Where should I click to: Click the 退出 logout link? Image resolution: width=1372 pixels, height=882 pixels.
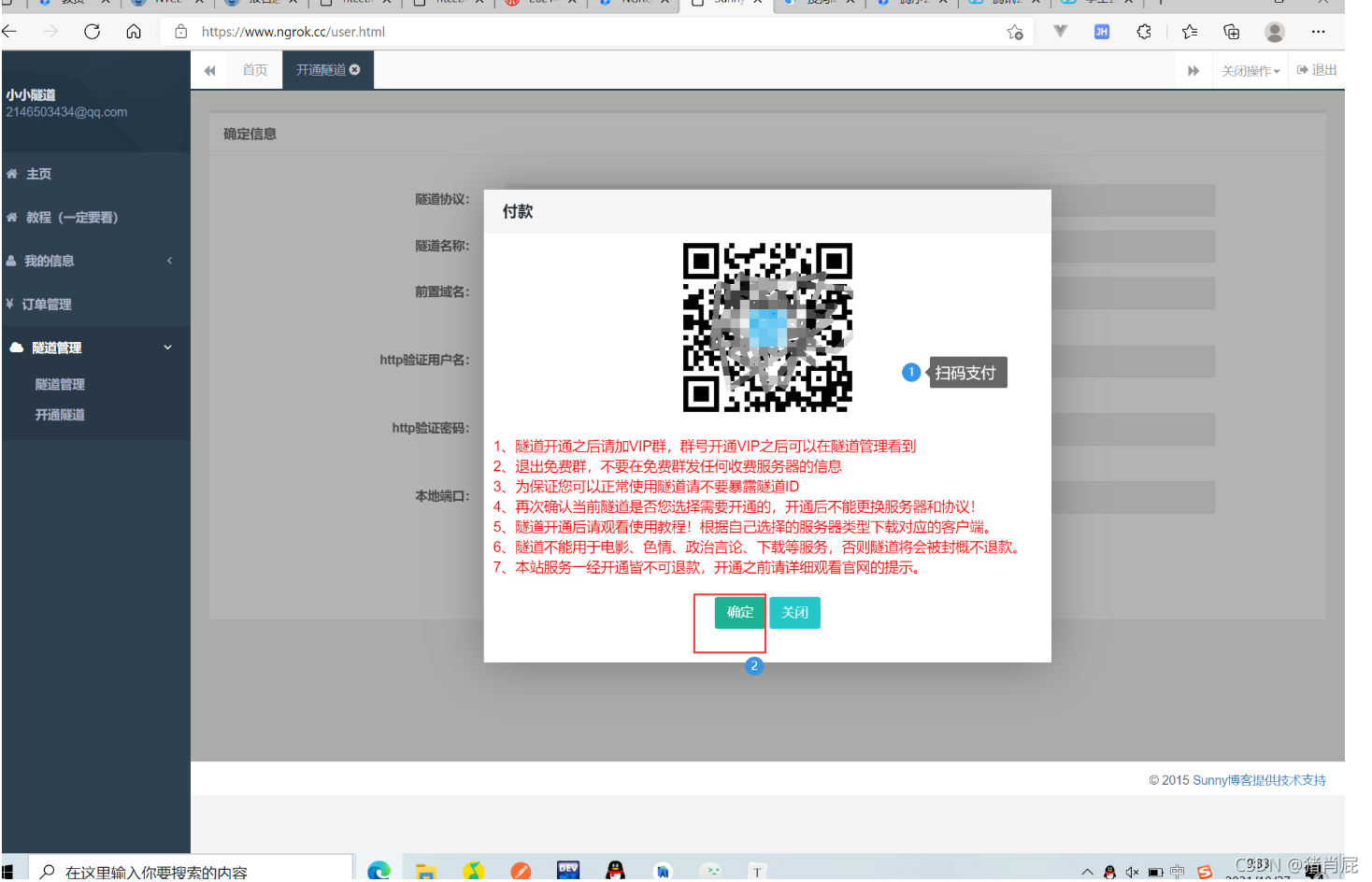click(1317, 70)
